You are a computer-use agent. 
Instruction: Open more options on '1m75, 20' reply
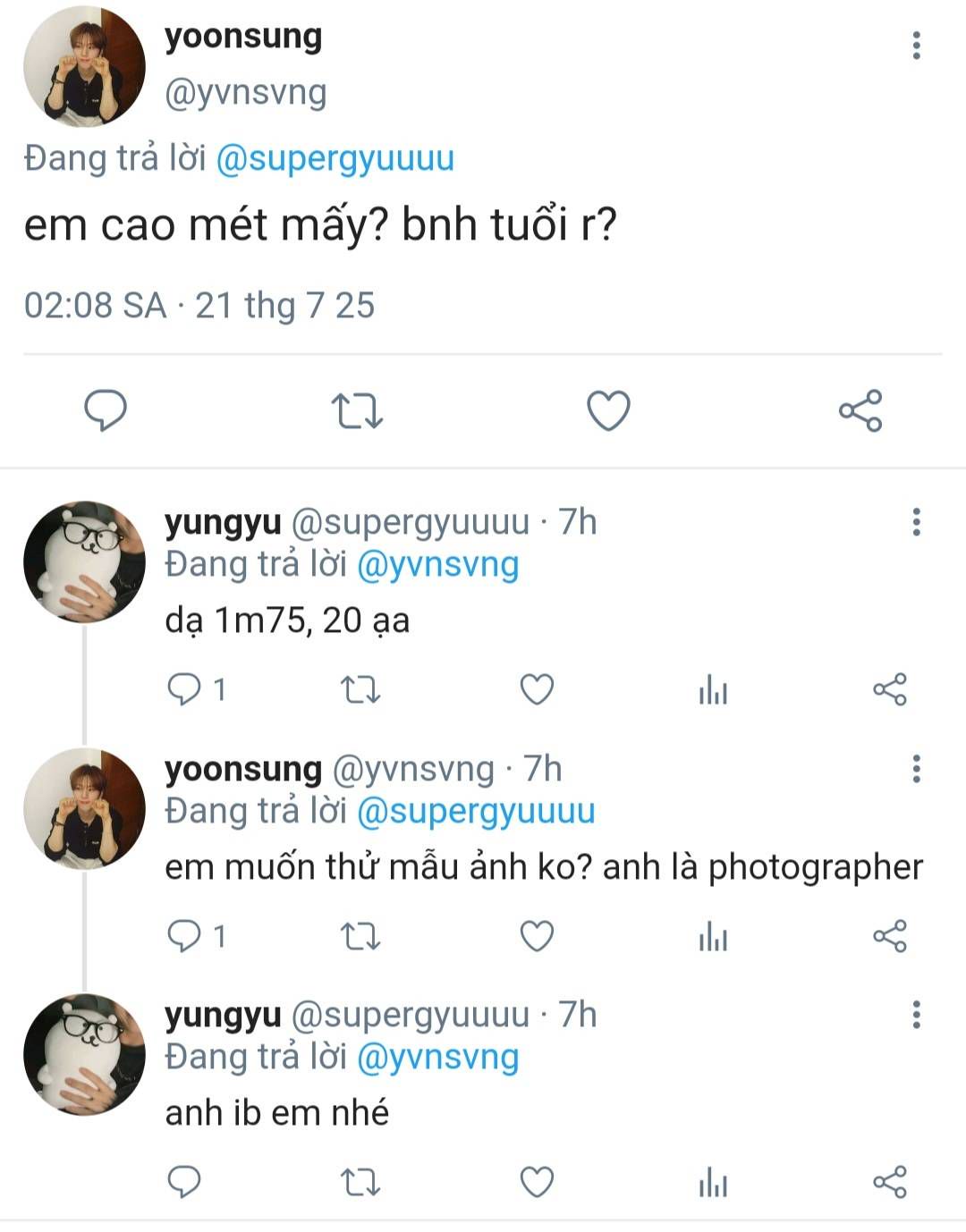(x=916, y=522)
